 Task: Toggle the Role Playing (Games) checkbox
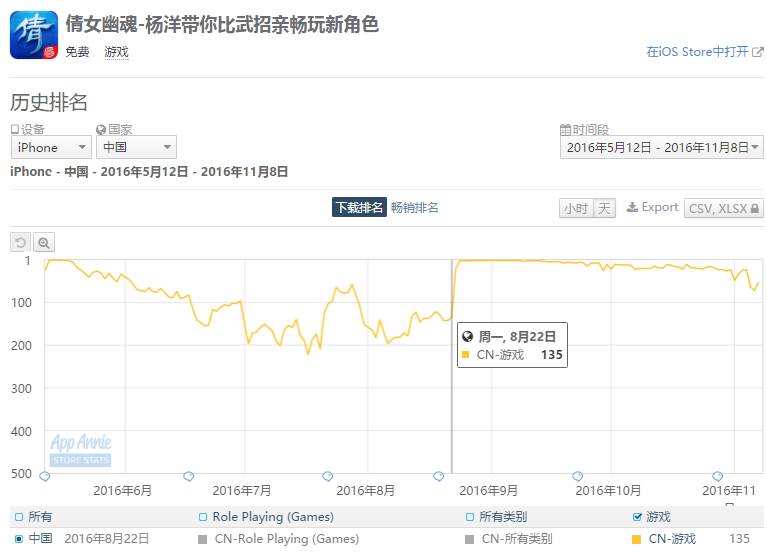pos(203,517)
